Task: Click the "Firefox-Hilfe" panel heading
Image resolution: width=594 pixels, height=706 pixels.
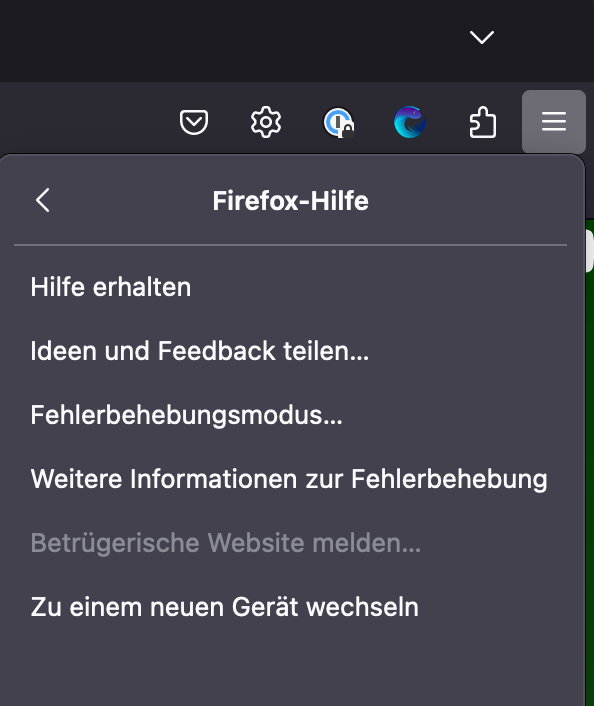Action: (290, 201)
